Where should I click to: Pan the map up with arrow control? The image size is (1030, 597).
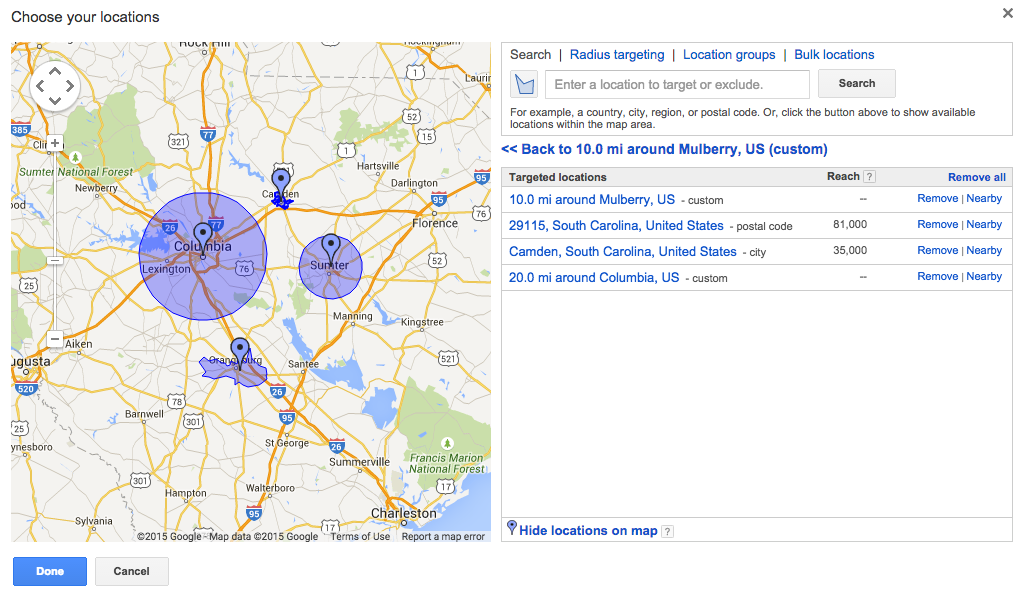pos(55,71)
